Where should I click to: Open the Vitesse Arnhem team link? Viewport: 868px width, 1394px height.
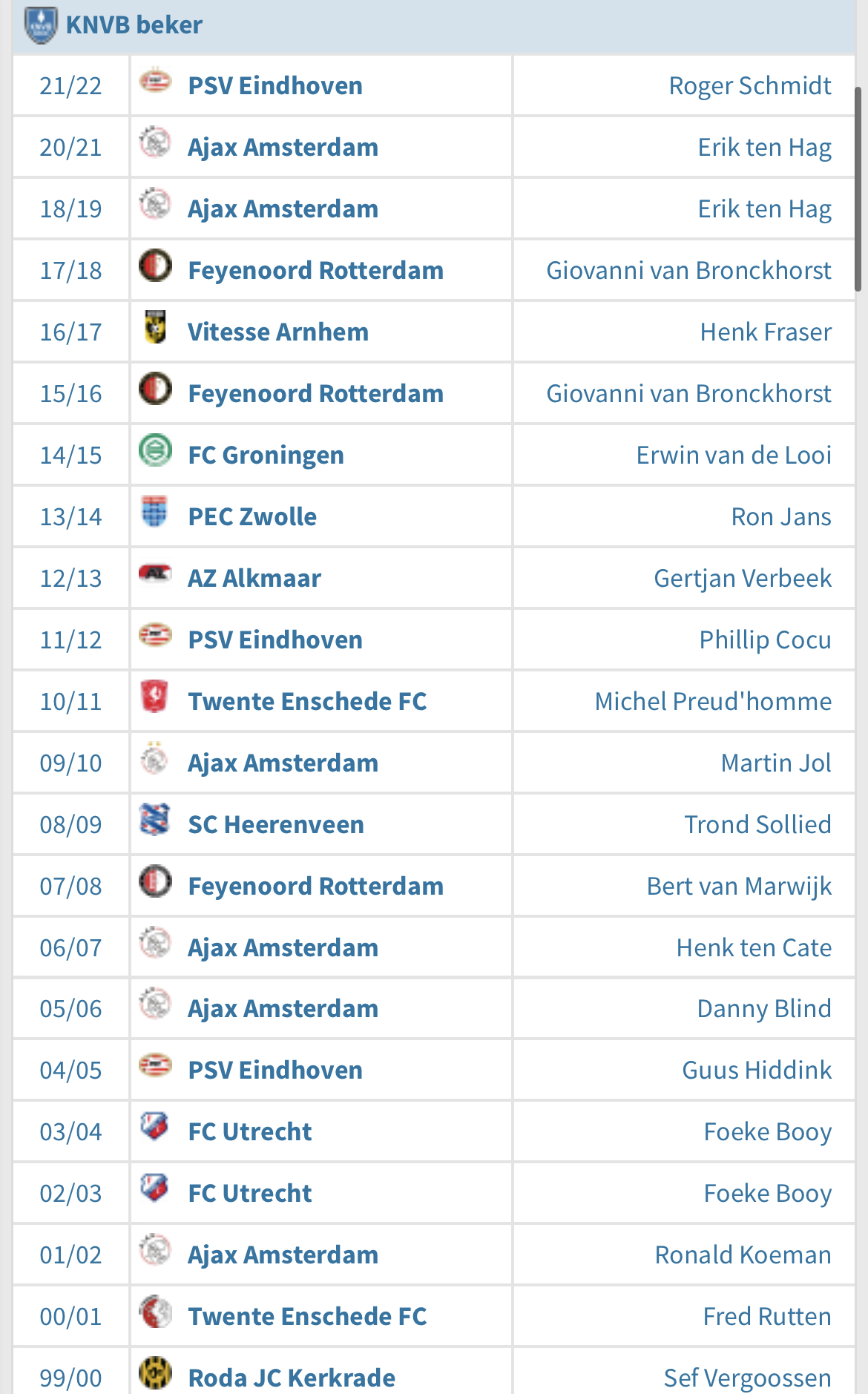coord(278,332)
